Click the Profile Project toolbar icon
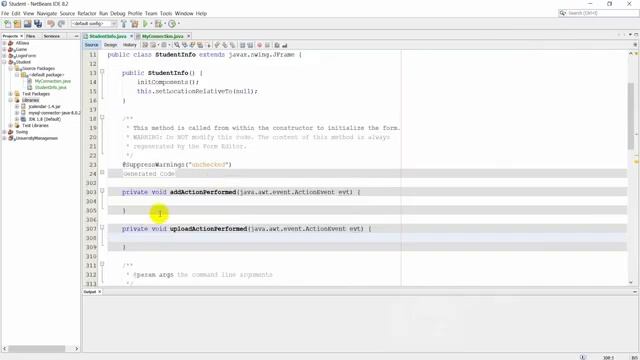The width and height of the screenshot is (640, 360). [172, 24]
